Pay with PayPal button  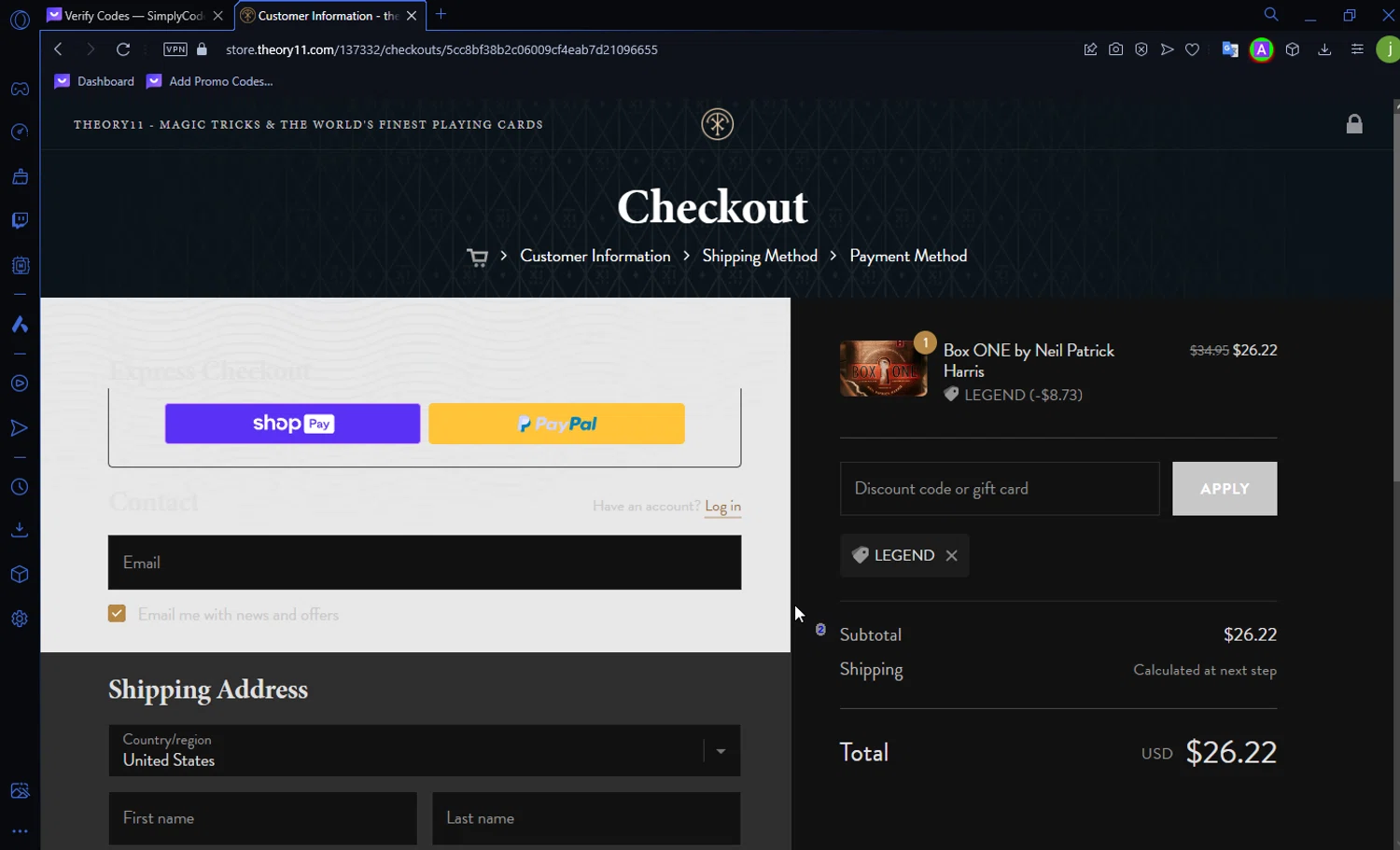pos(556,424)
